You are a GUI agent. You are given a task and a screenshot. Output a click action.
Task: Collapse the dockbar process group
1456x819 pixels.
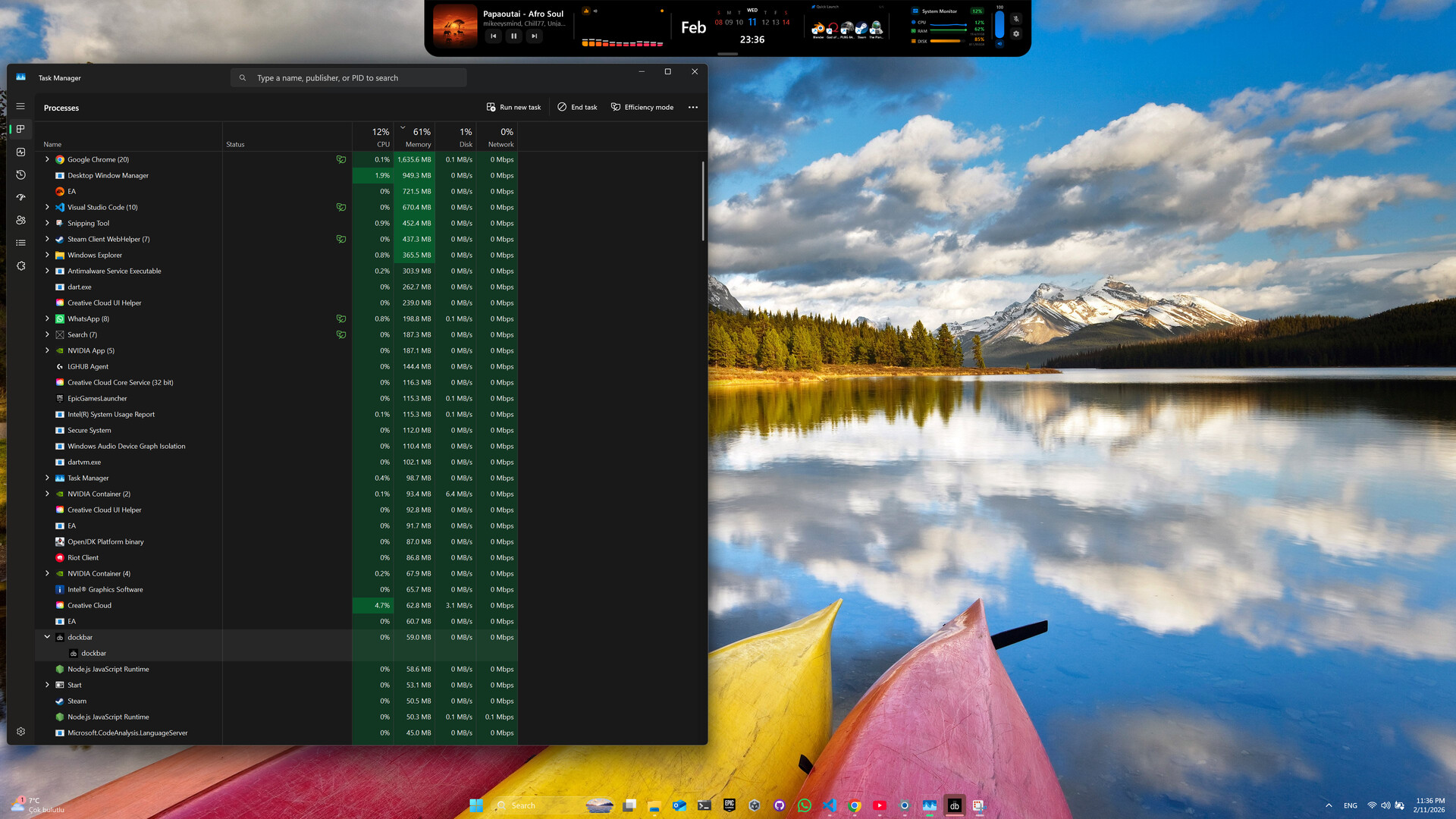[47, 637]
